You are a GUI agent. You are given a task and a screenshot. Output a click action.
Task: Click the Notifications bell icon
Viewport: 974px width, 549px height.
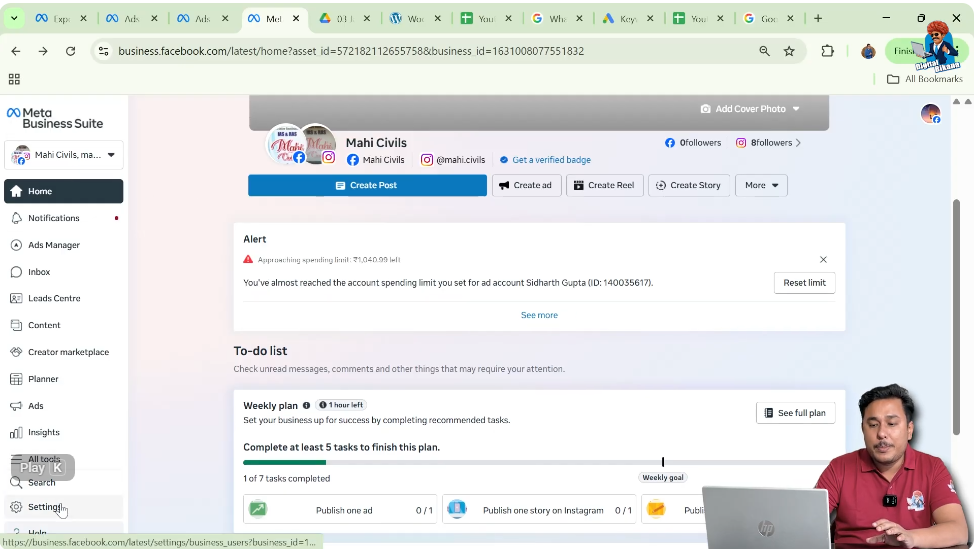click(x=16, y=218)
